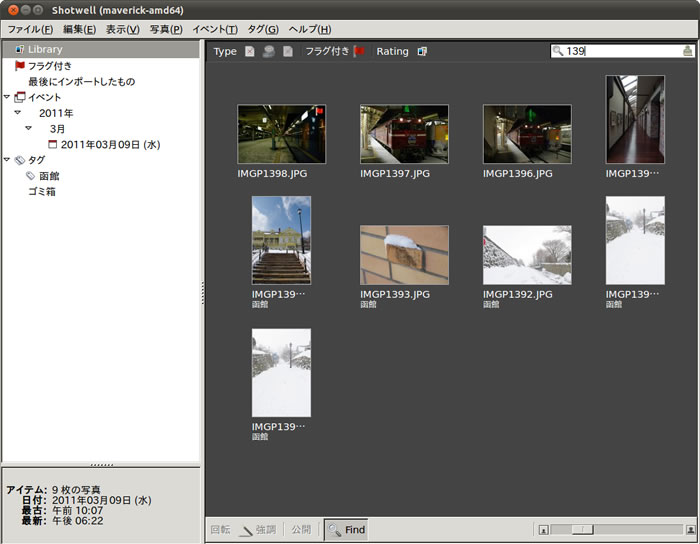This screenshot has width=700, height=544.
Task: Click the 回転 rotate button
Action: tap(221, 530)
